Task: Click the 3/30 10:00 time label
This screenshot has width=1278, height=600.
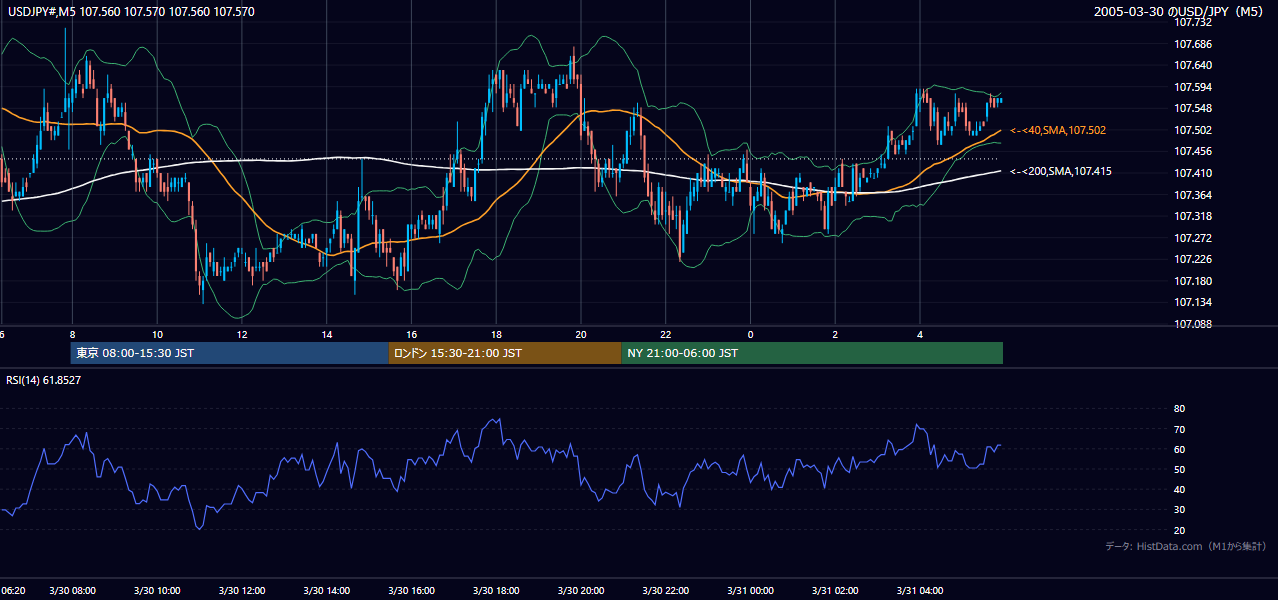Action: coord(157,591)
